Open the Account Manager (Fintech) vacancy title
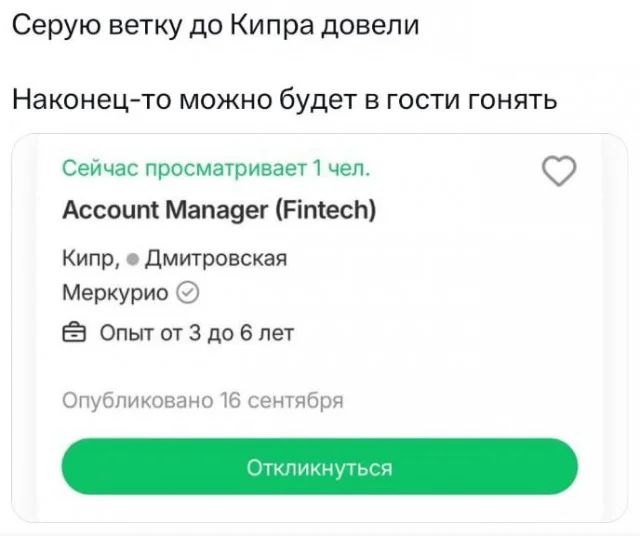The width and height of the screenshot is (640, 536). (219, 210)
